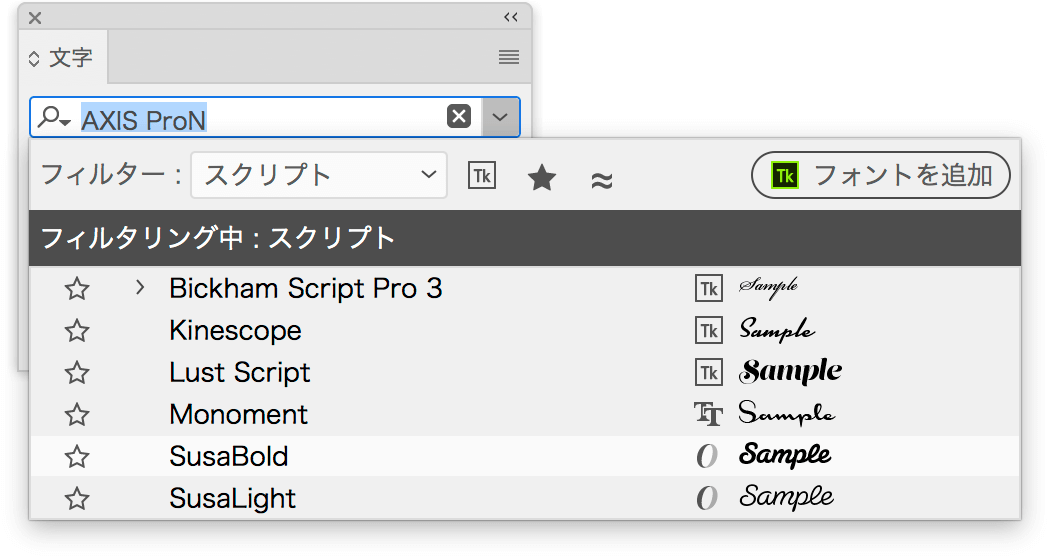Click the OpenType icon for SusaBold
The width and height of the screenshot is (1050, 556).
pos(706,457)
